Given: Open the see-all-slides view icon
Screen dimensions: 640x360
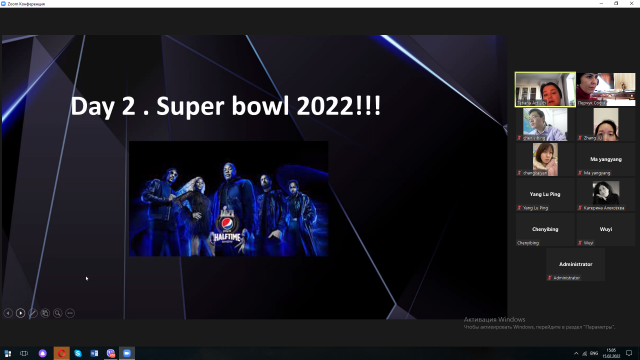Looking at the screenshot, I should click(45, 313).
